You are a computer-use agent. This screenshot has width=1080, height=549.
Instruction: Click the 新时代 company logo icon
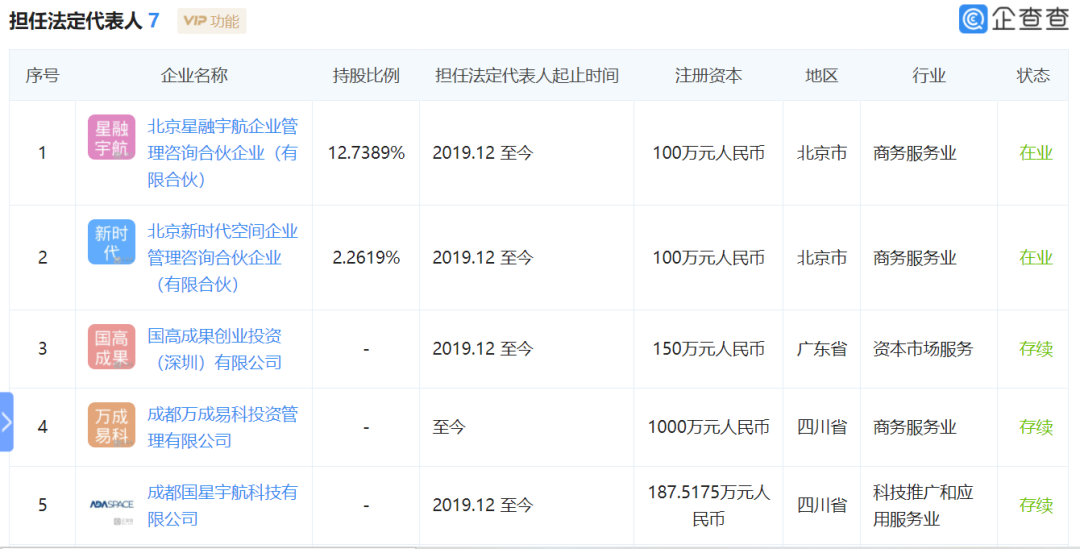click(111, 242)
